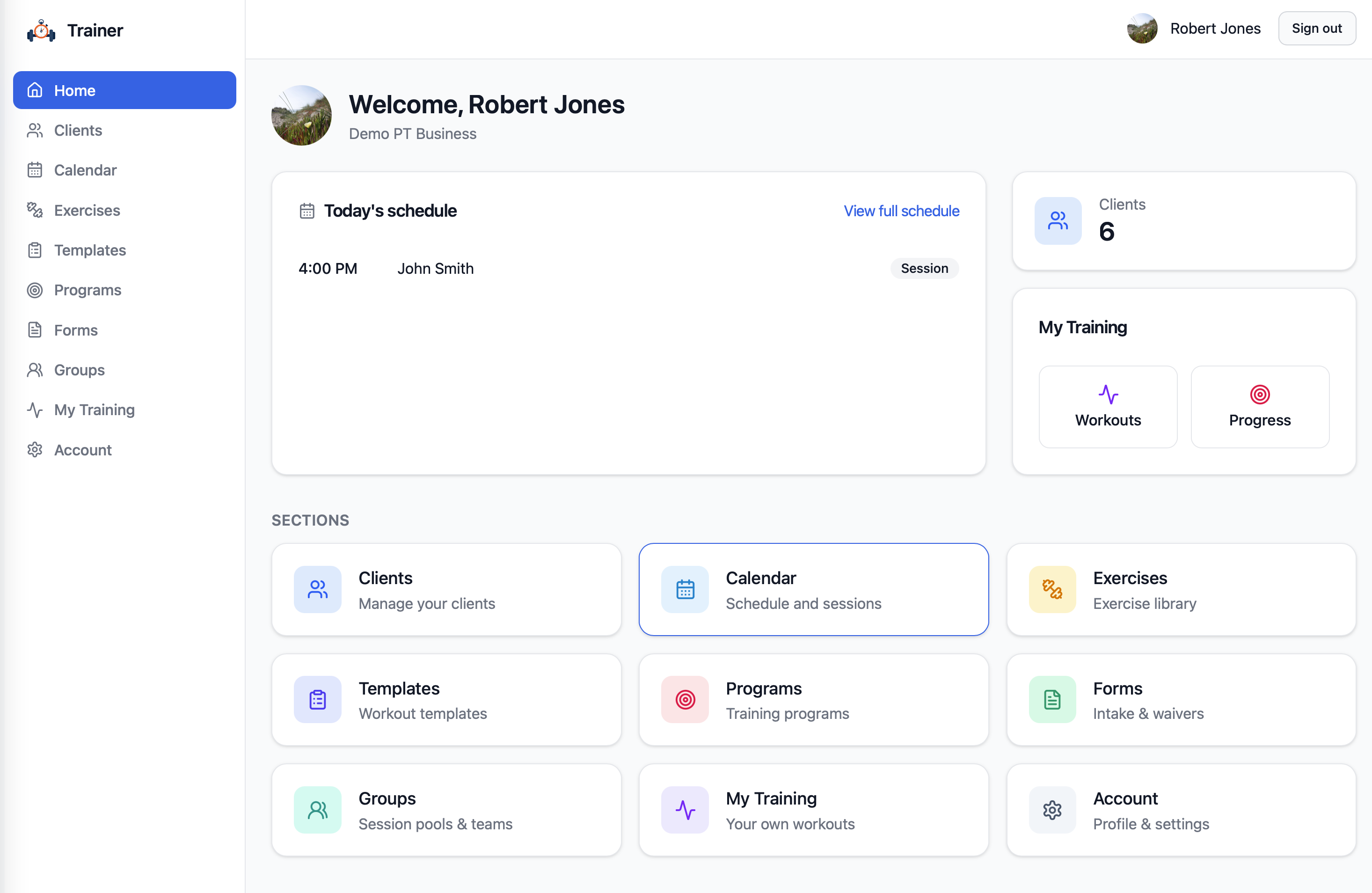Open the 4:00 PM John Smith session

(628, 269)
